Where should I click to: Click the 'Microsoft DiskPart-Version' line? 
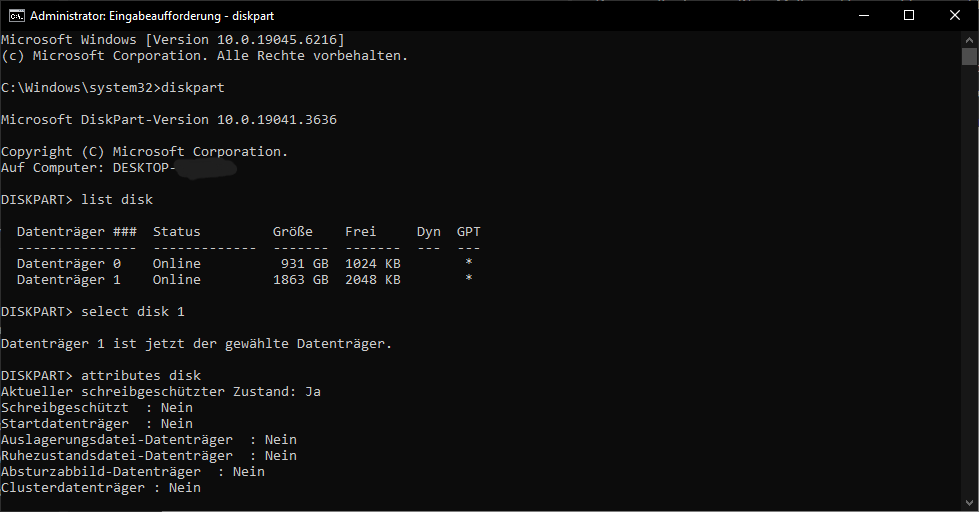pos(169,119)
